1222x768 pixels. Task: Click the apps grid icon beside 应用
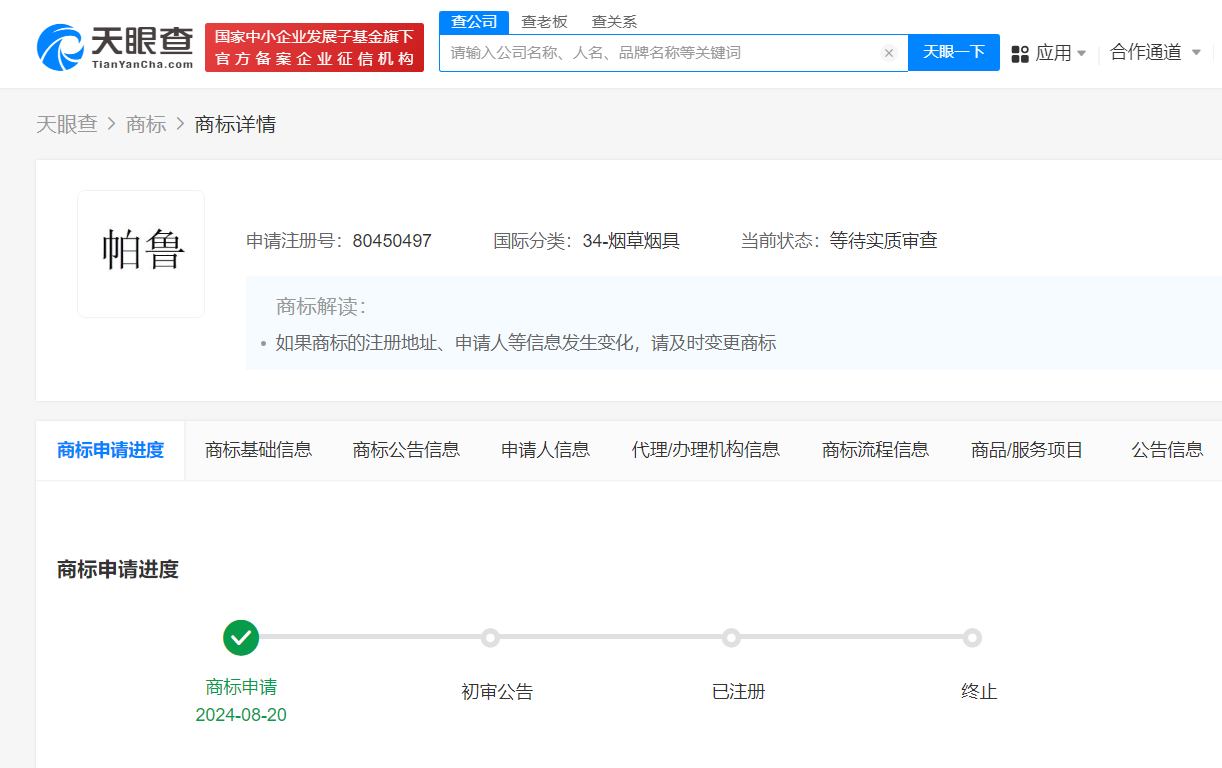click(1019, 52)
